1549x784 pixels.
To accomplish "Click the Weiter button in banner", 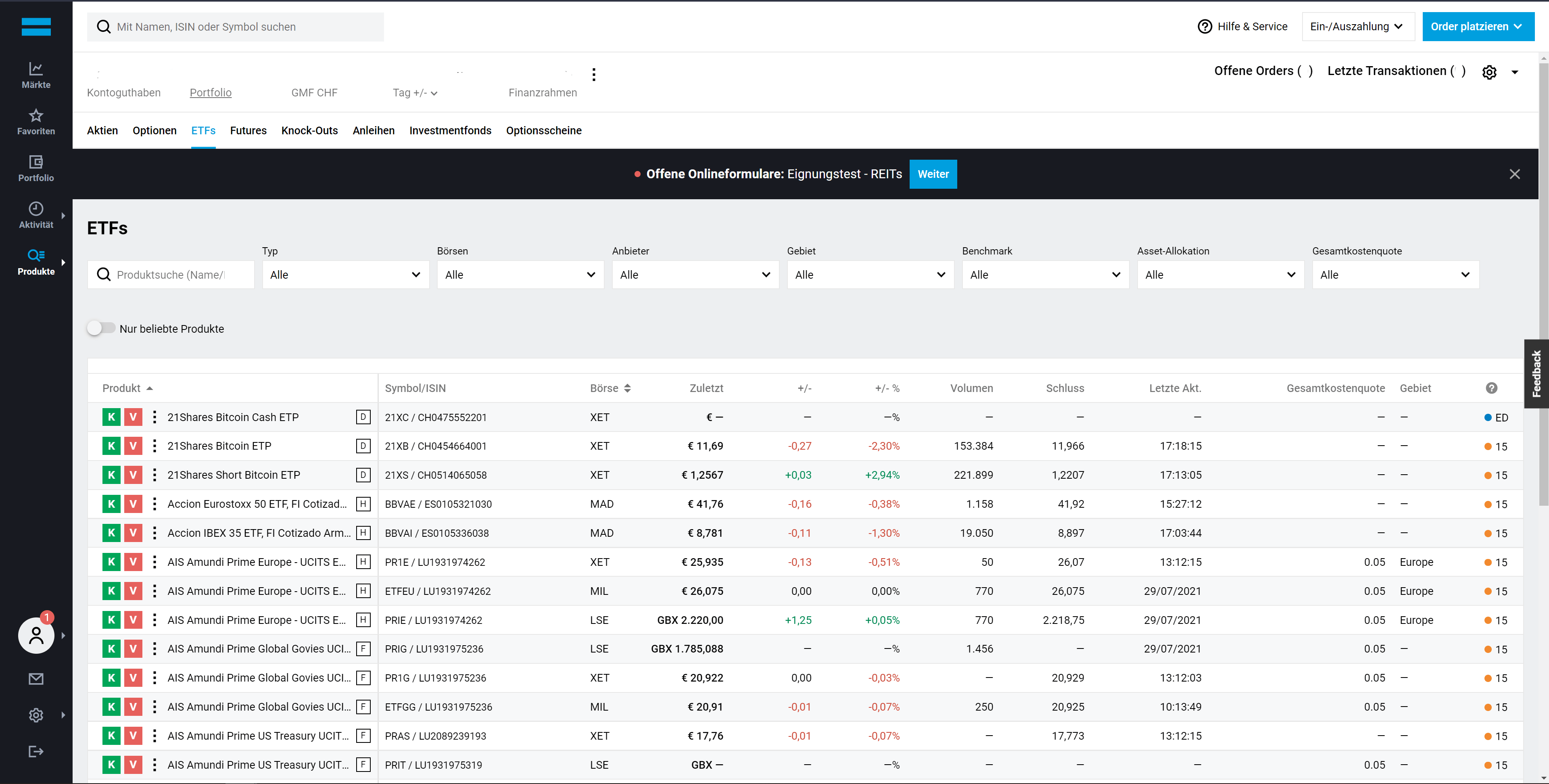I will [933, 174].
